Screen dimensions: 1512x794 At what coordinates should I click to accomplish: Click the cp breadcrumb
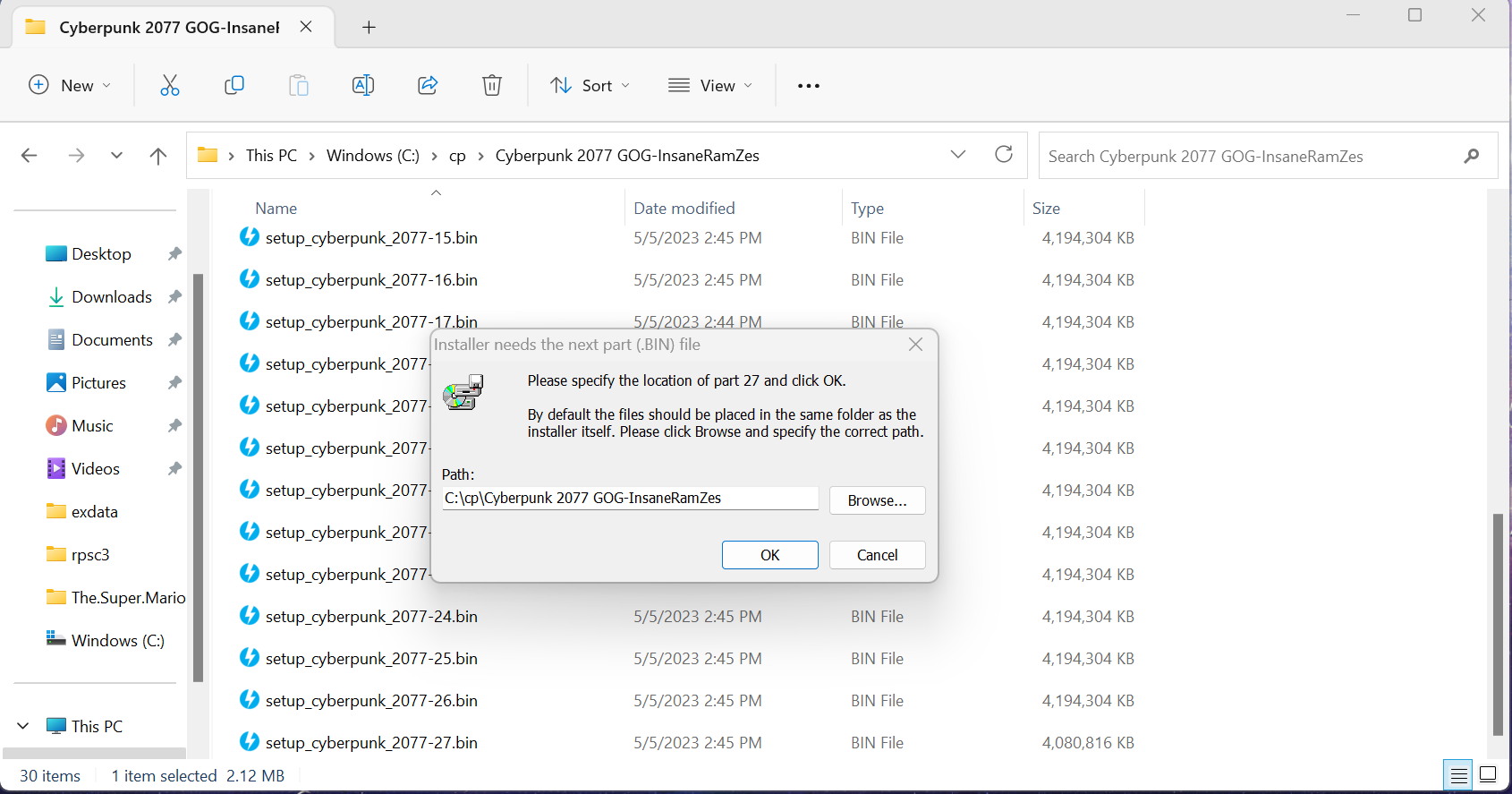(x=457, y=156)
